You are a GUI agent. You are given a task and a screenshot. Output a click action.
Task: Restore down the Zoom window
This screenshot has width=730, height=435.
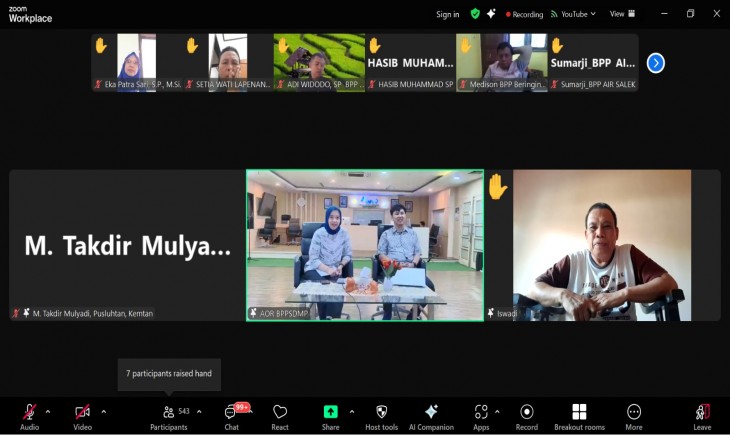pyautogui.click(x=690, y=14)
